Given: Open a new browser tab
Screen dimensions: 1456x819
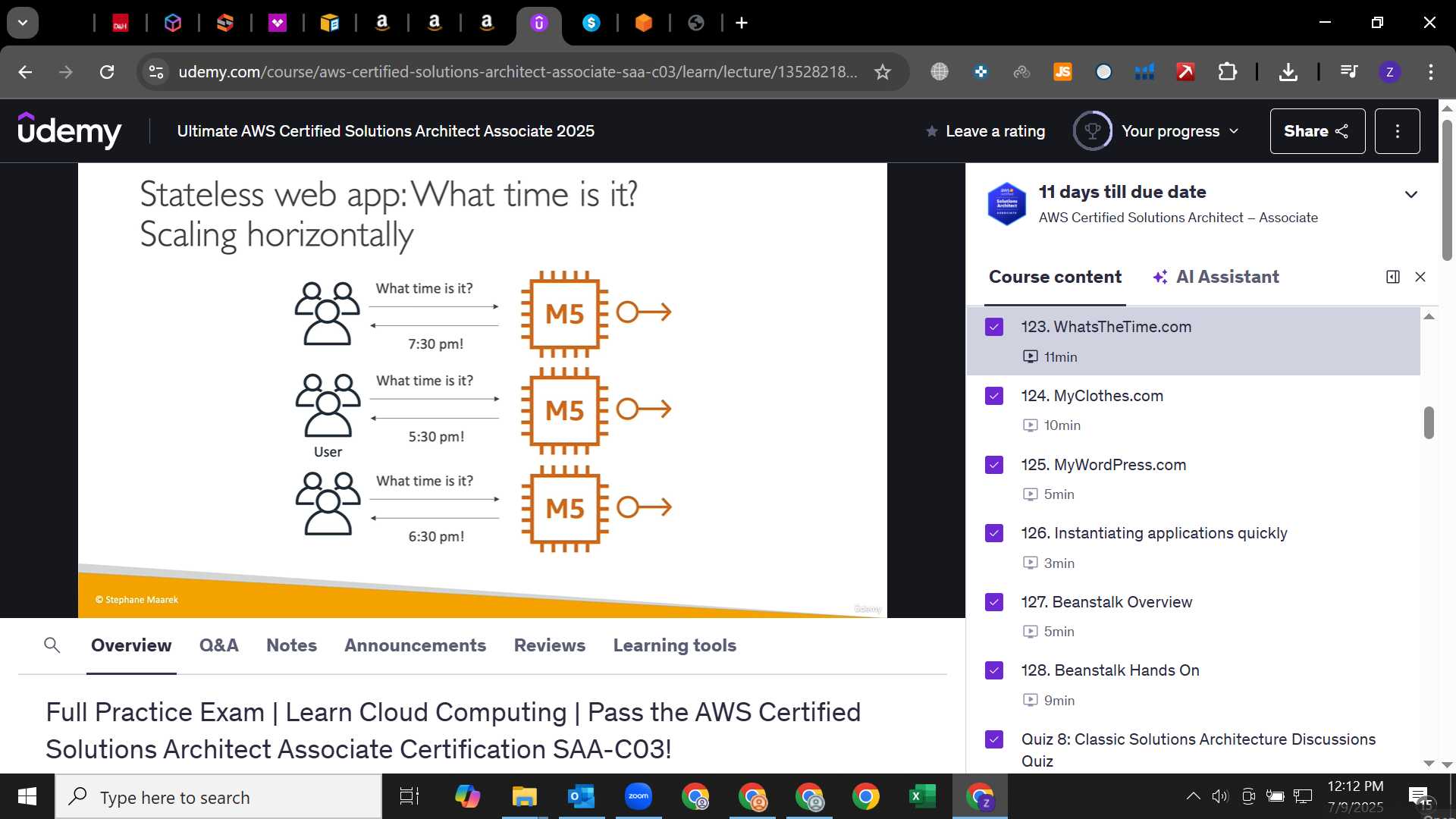Looking at the screenshot, I should coord(742,23).
